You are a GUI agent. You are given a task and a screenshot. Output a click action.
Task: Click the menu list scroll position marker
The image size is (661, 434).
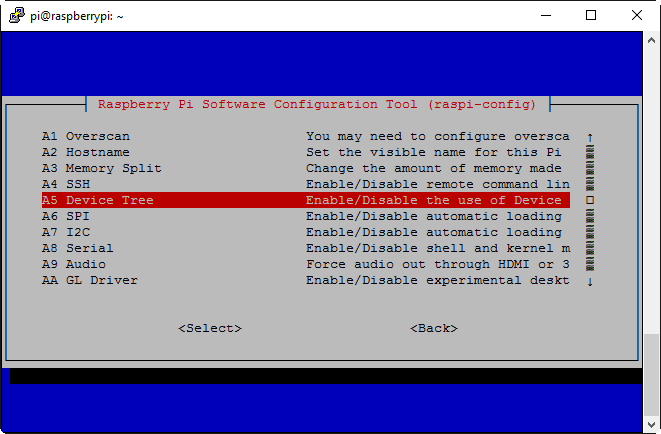pos(590,200)
